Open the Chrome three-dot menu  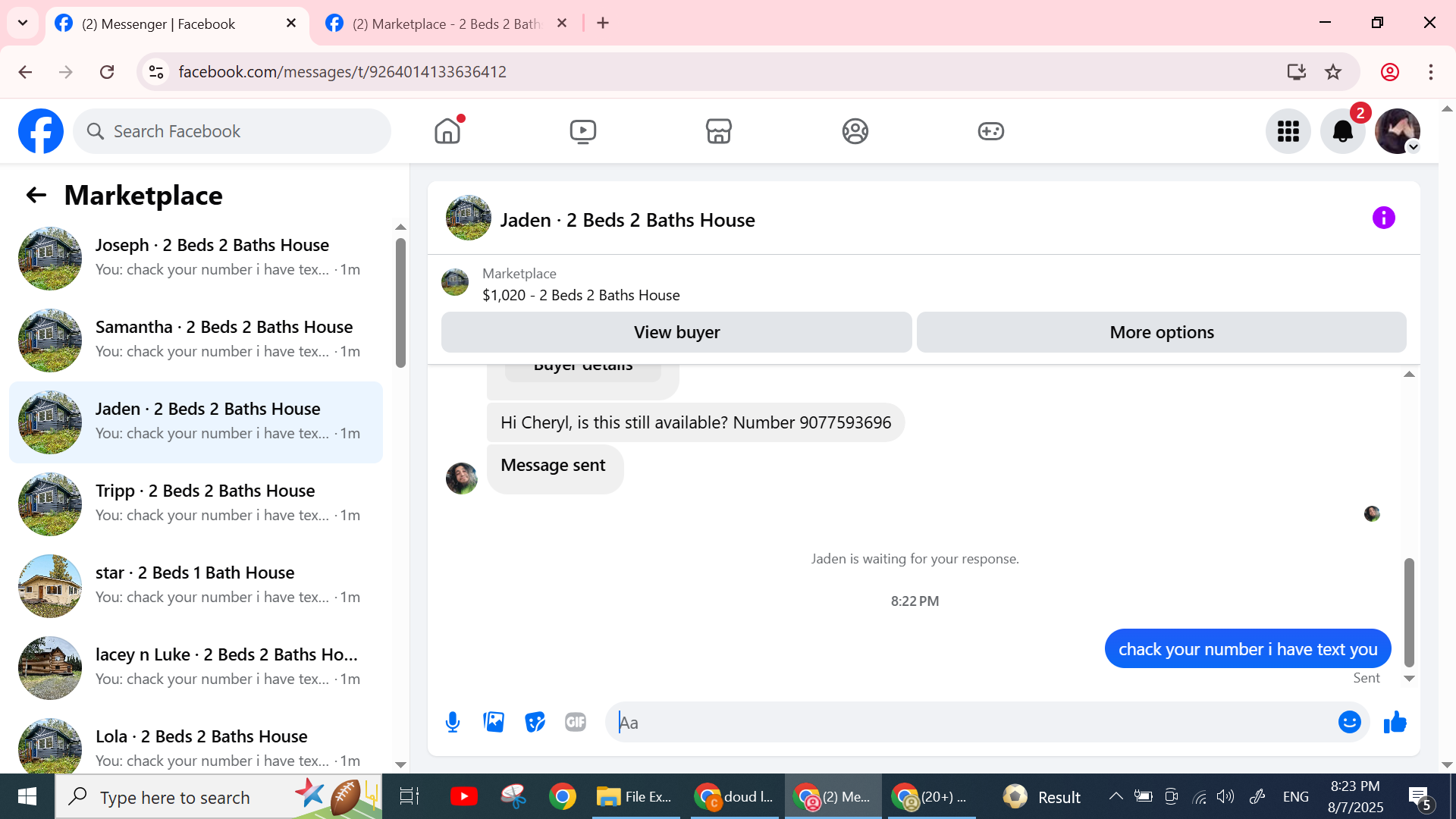[1431, 72]
